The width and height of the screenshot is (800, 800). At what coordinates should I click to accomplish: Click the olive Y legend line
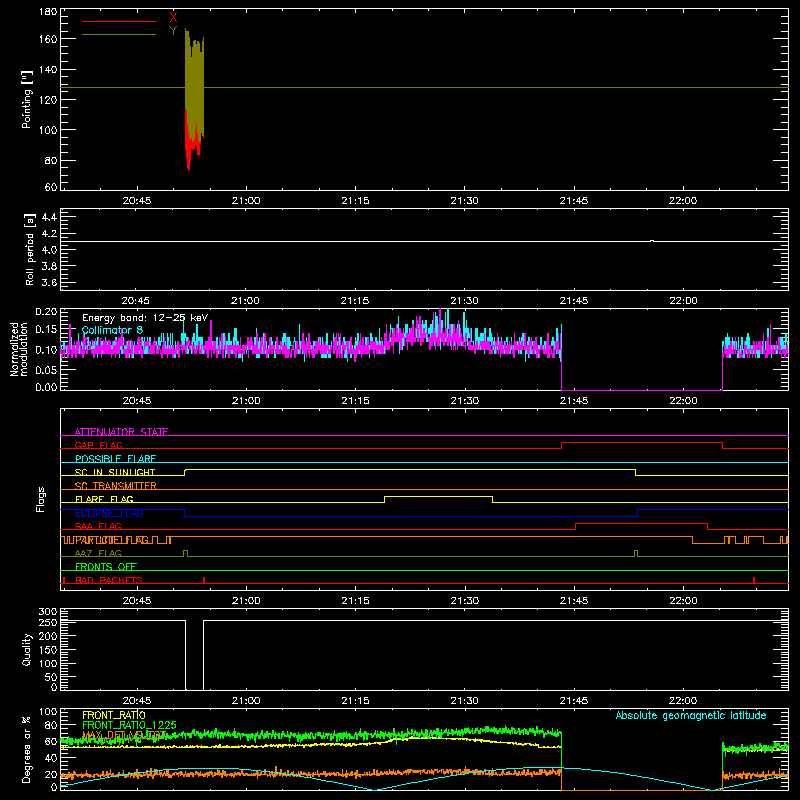pos(119,35)
